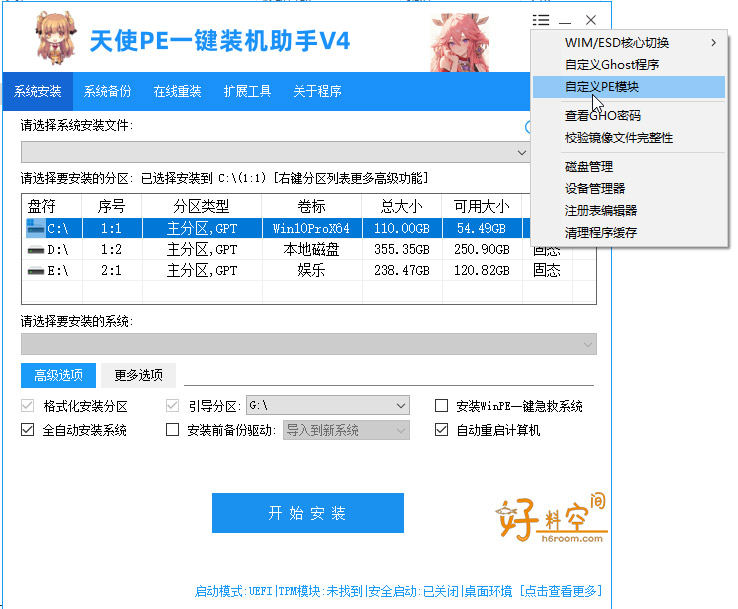Image resolution: width=738 pixels, height=609 pixels.
Task: Close the 天使PE window
Action: [x=591, y=20]
